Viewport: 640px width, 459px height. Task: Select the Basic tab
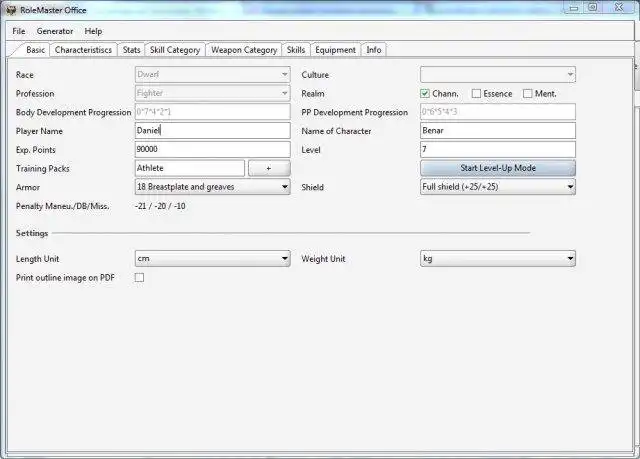tap(35, 49)
